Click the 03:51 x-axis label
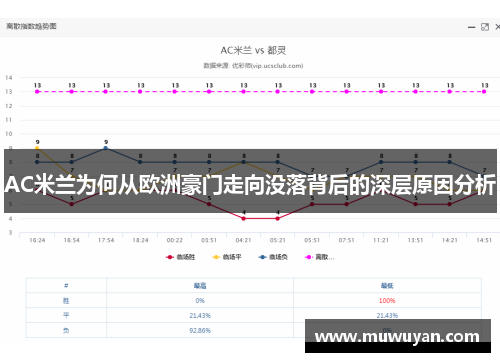The image size is (500, 362). (x=209, y=240)
